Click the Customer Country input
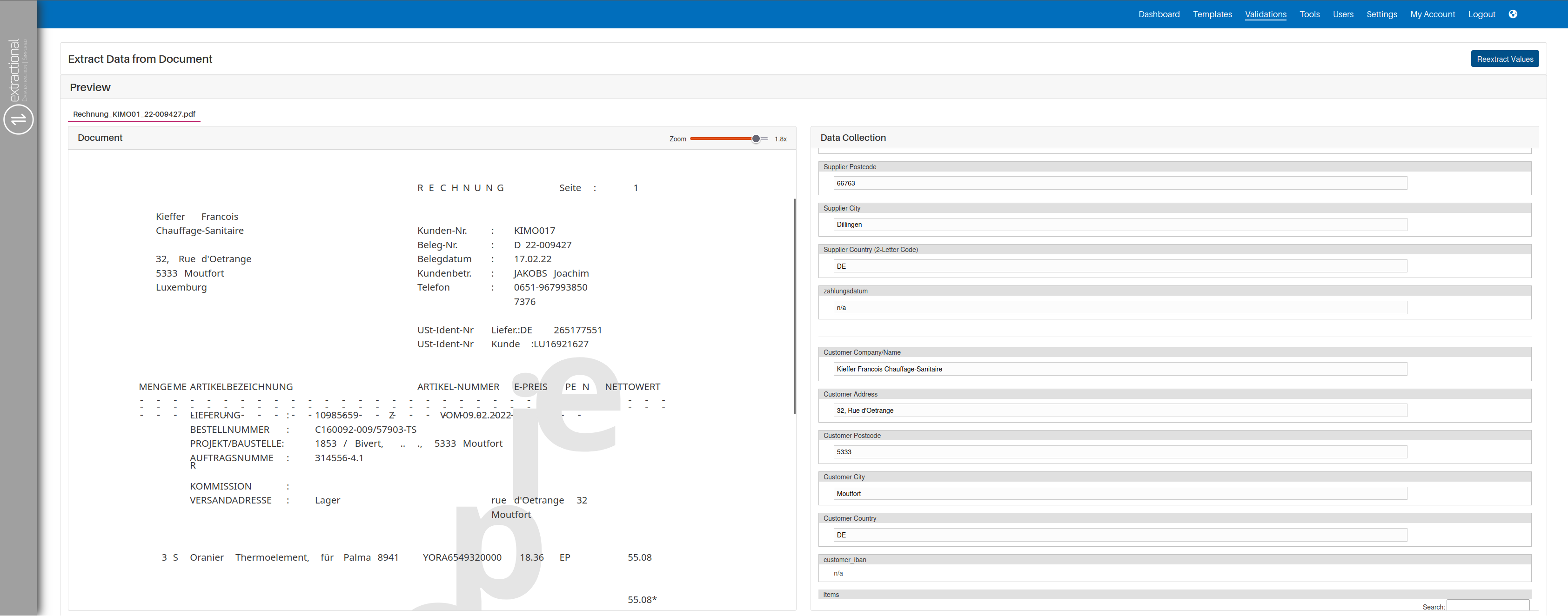Screen dimensions: 1568x616 1119,535
